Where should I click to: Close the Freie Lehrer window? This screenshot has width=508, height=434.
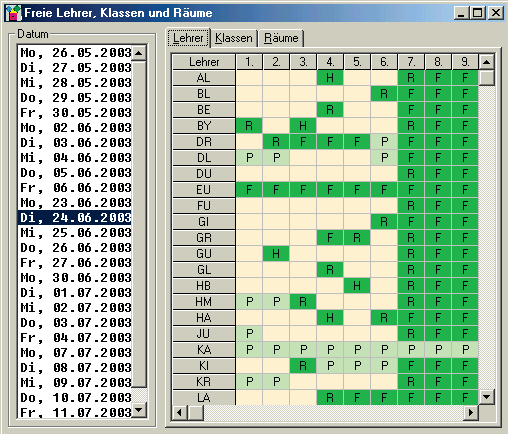point(496,13)
